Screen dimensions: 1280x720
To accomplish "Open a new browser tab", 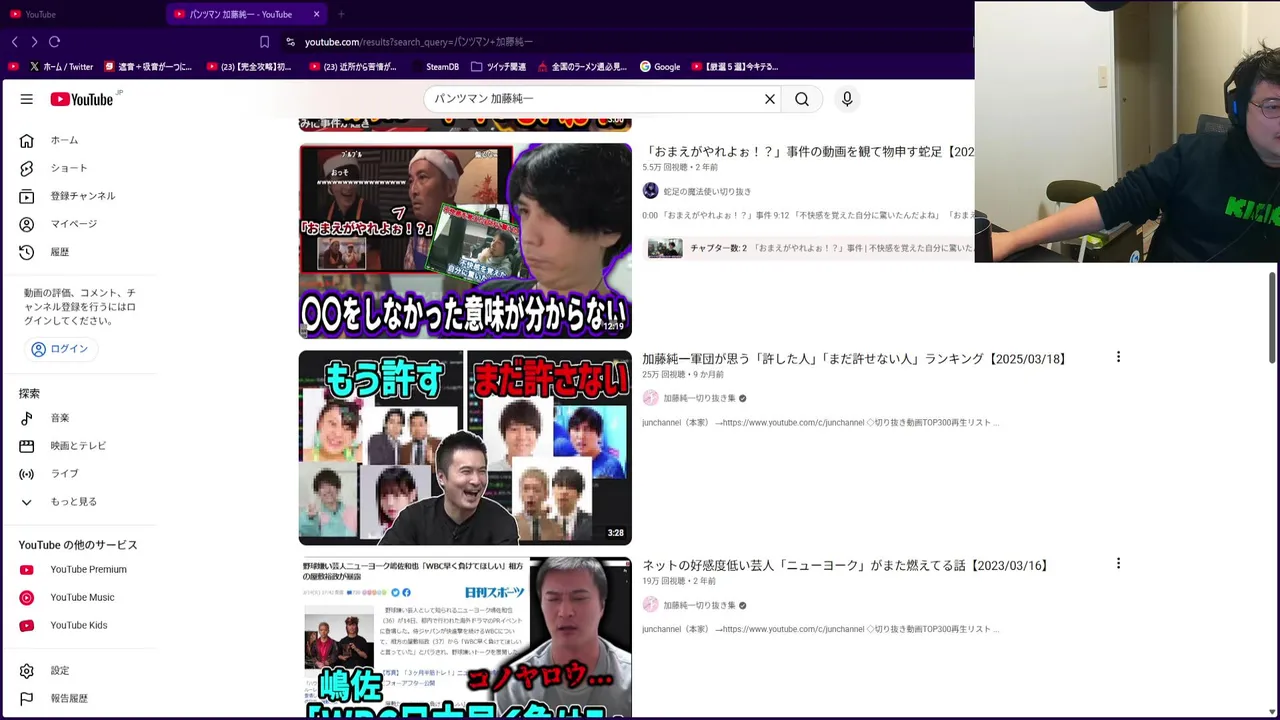I will [x=341, y=14].
